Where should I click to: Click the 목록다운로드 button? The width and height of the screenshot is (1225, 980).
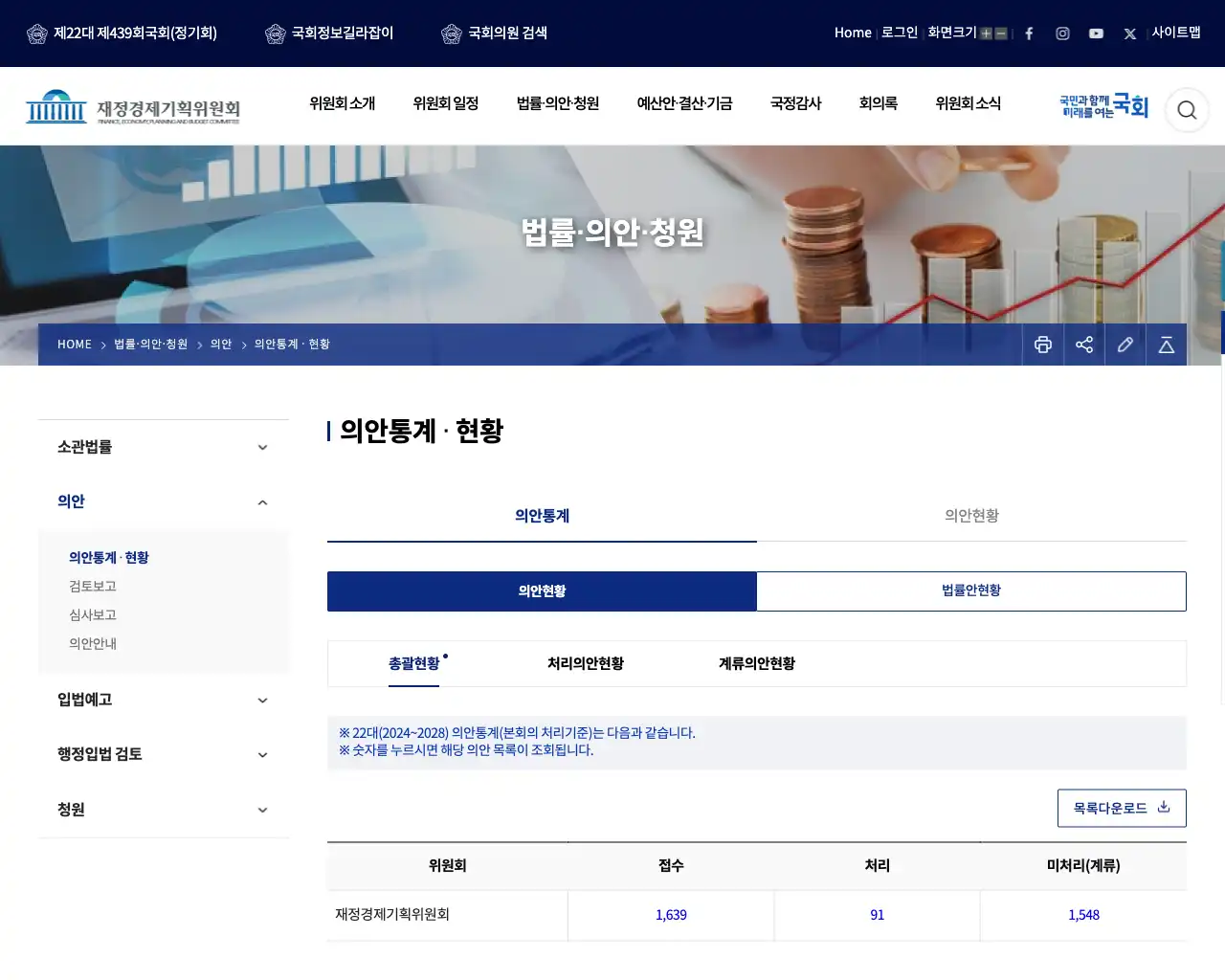click(1122, 808)
